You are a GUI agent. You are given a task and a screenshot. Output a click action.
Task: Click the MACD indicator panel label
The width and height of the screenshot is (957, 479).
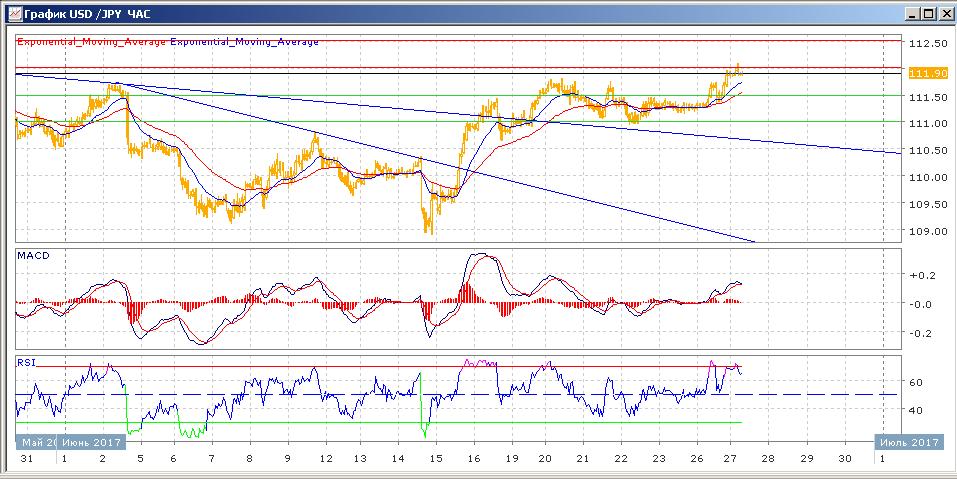tap(33, 256)
